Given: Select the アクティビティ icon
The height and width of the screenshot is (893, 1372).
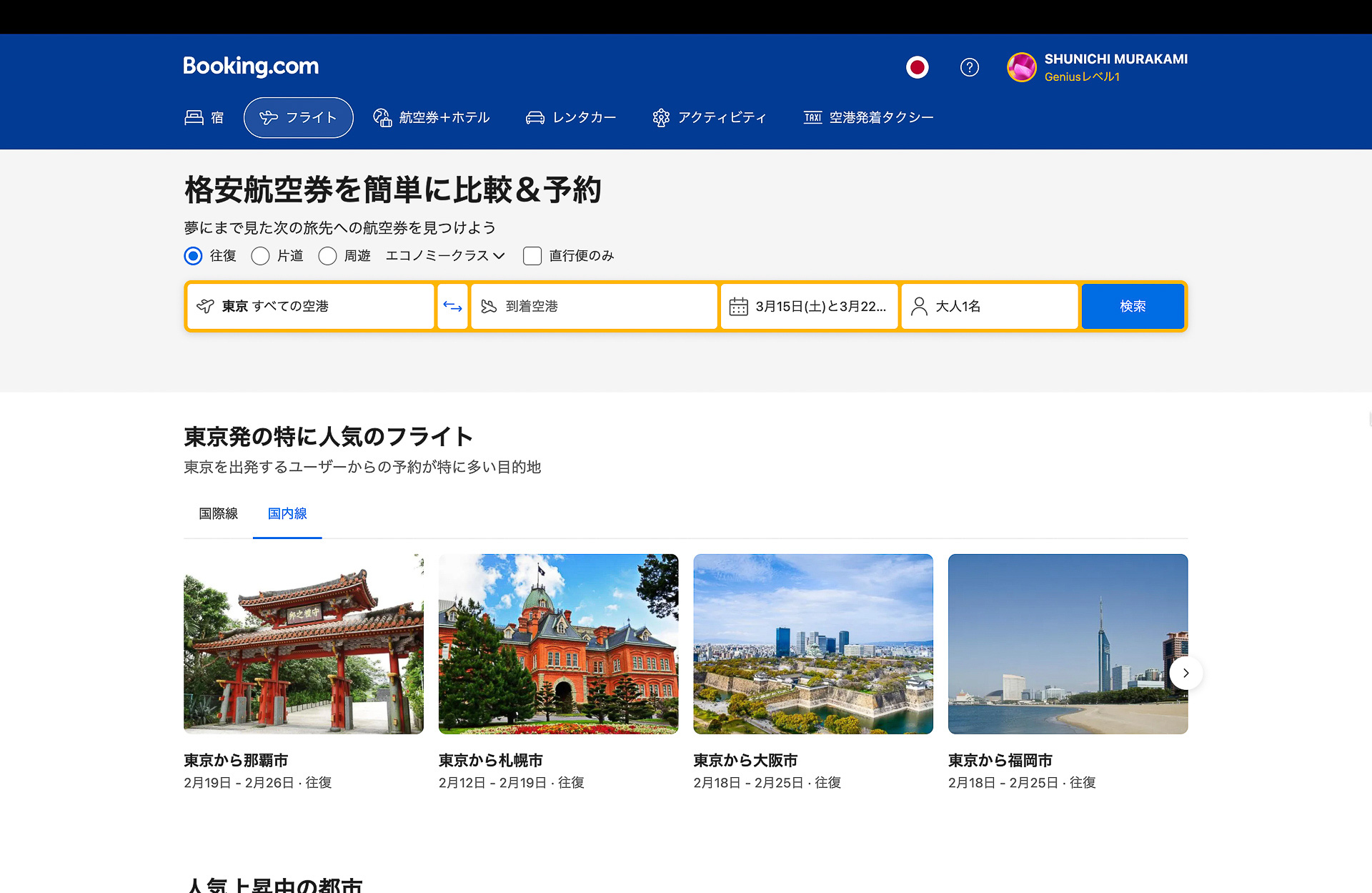Looking at the screenshot, I should [661, 117].
